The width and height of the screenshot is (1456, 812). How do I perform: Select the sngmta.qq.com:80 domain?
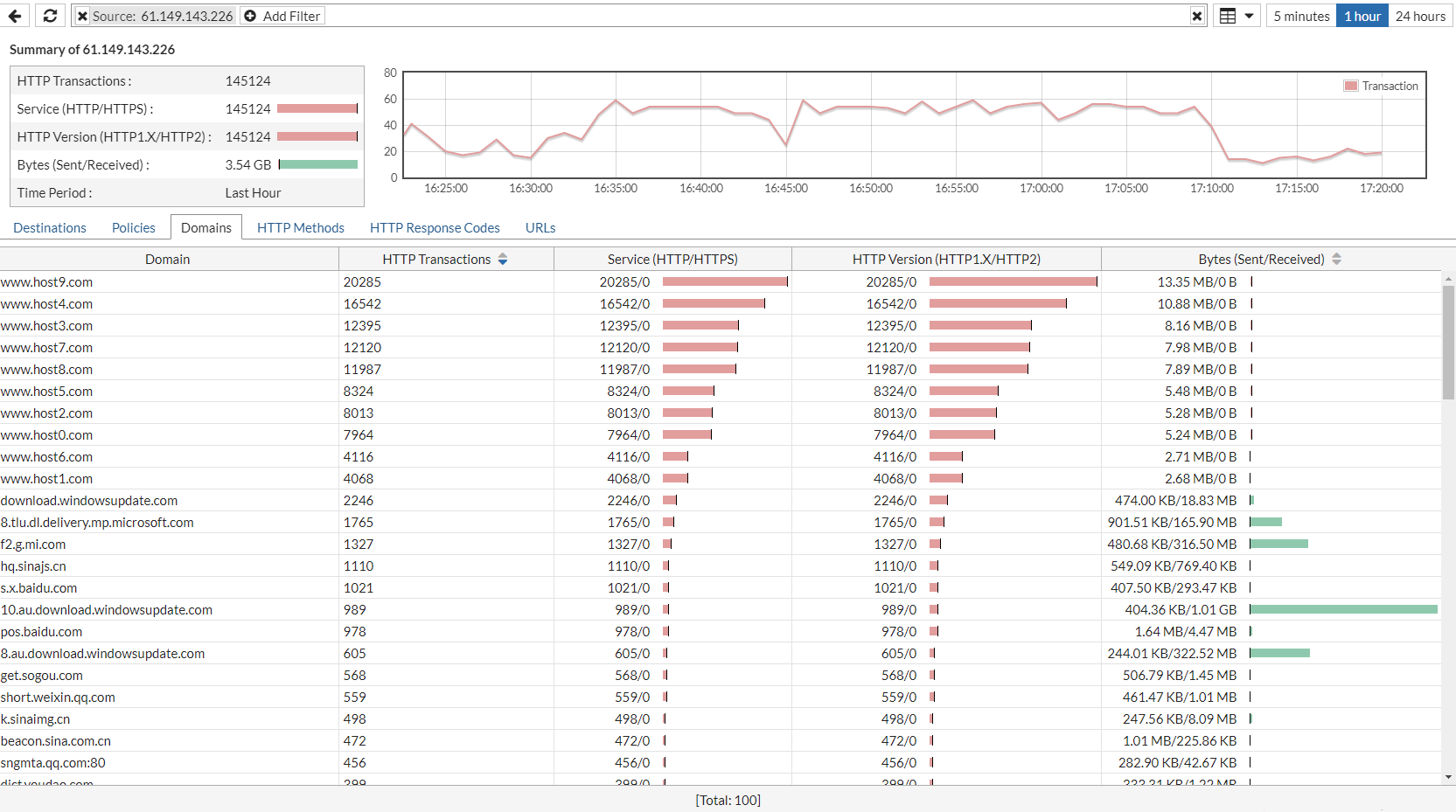click(x=52, y=763)
